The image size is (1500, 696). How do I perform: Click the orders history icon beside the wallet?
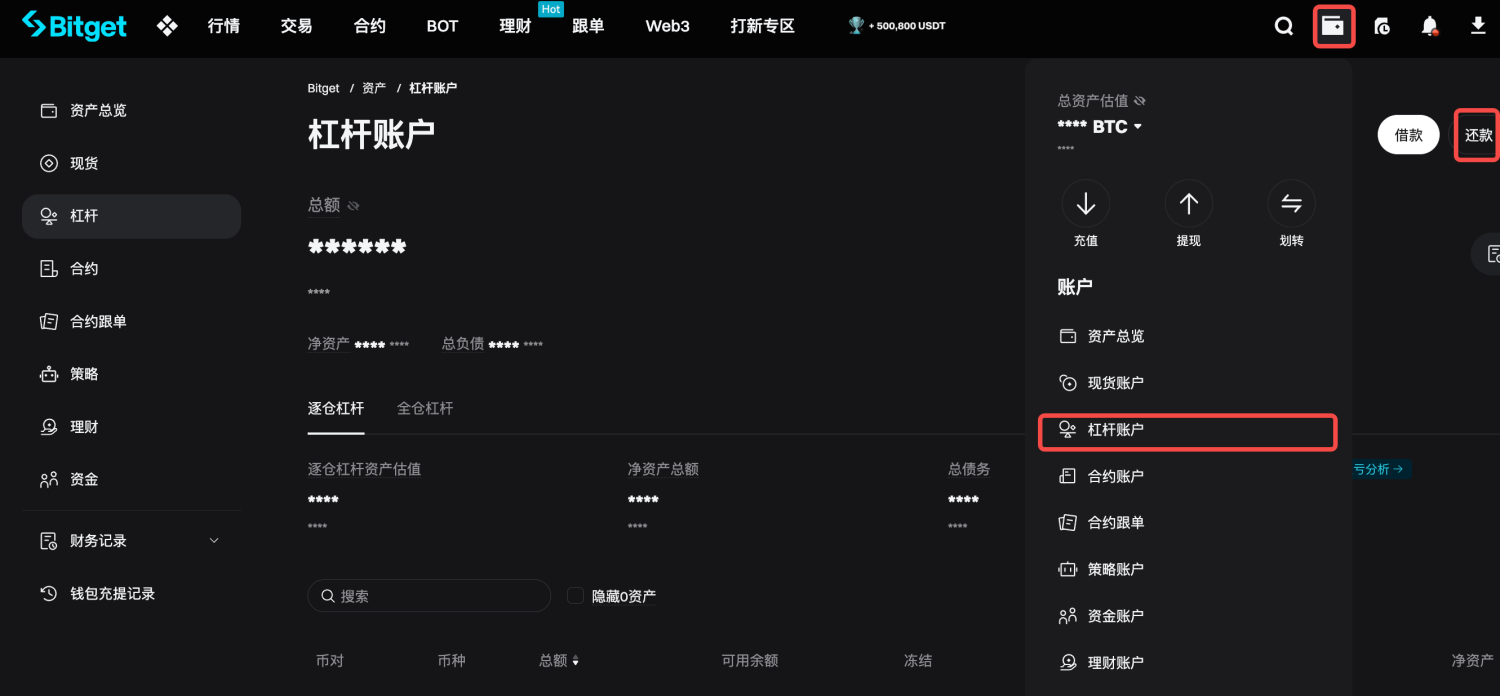pyautogui.click(x=1382, y=26)
